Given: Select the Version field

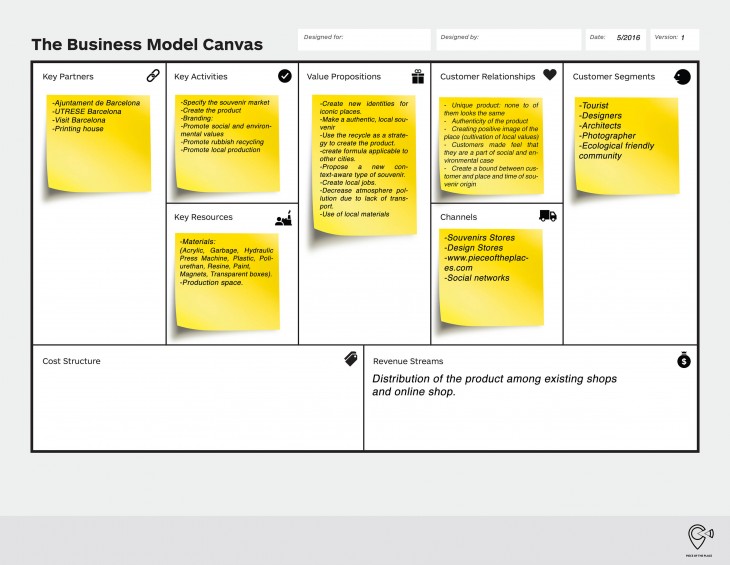Looking at the screenshot, I should tap(674, 38).
